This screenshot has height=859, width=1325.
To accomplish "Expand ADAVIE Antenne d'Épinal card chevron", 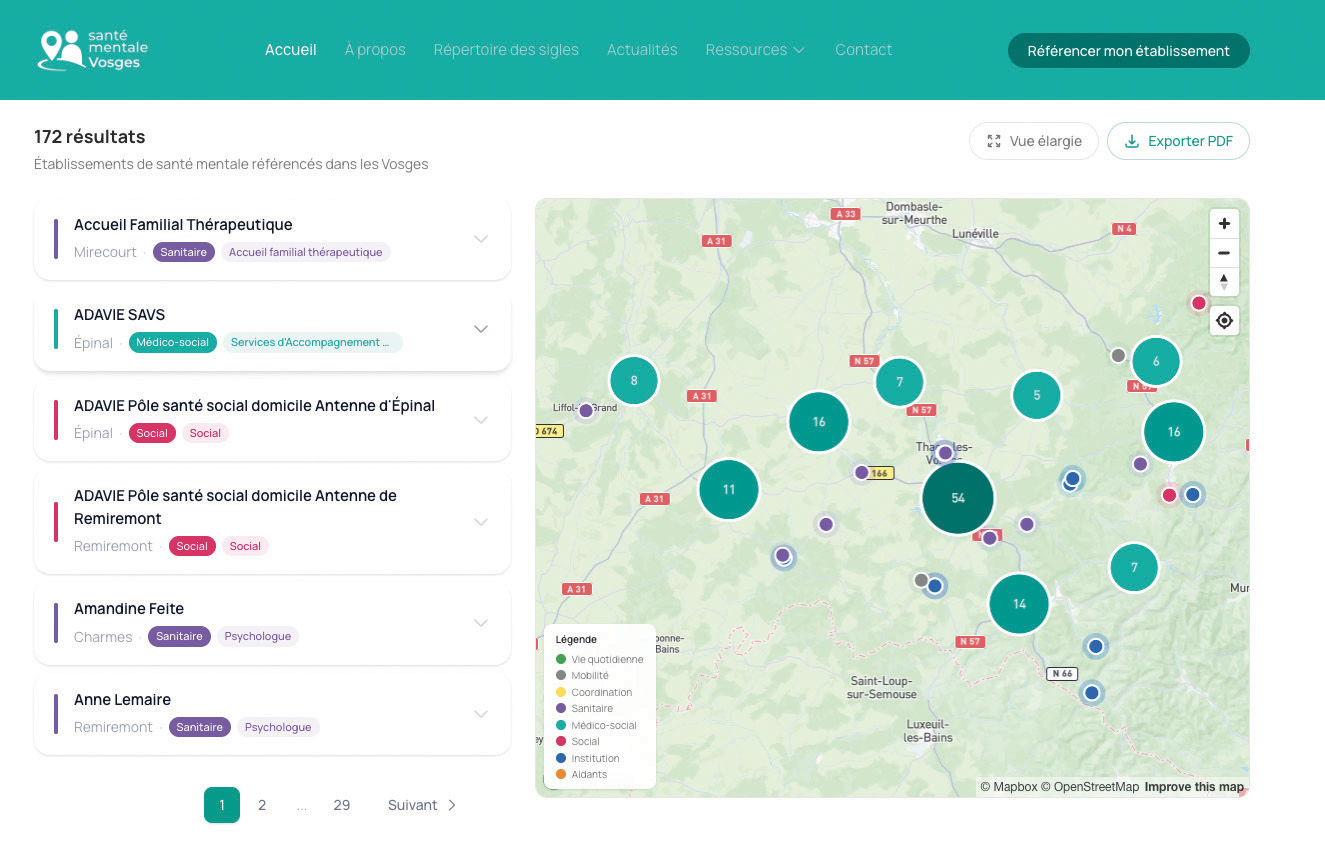I will tap(481, 420).
